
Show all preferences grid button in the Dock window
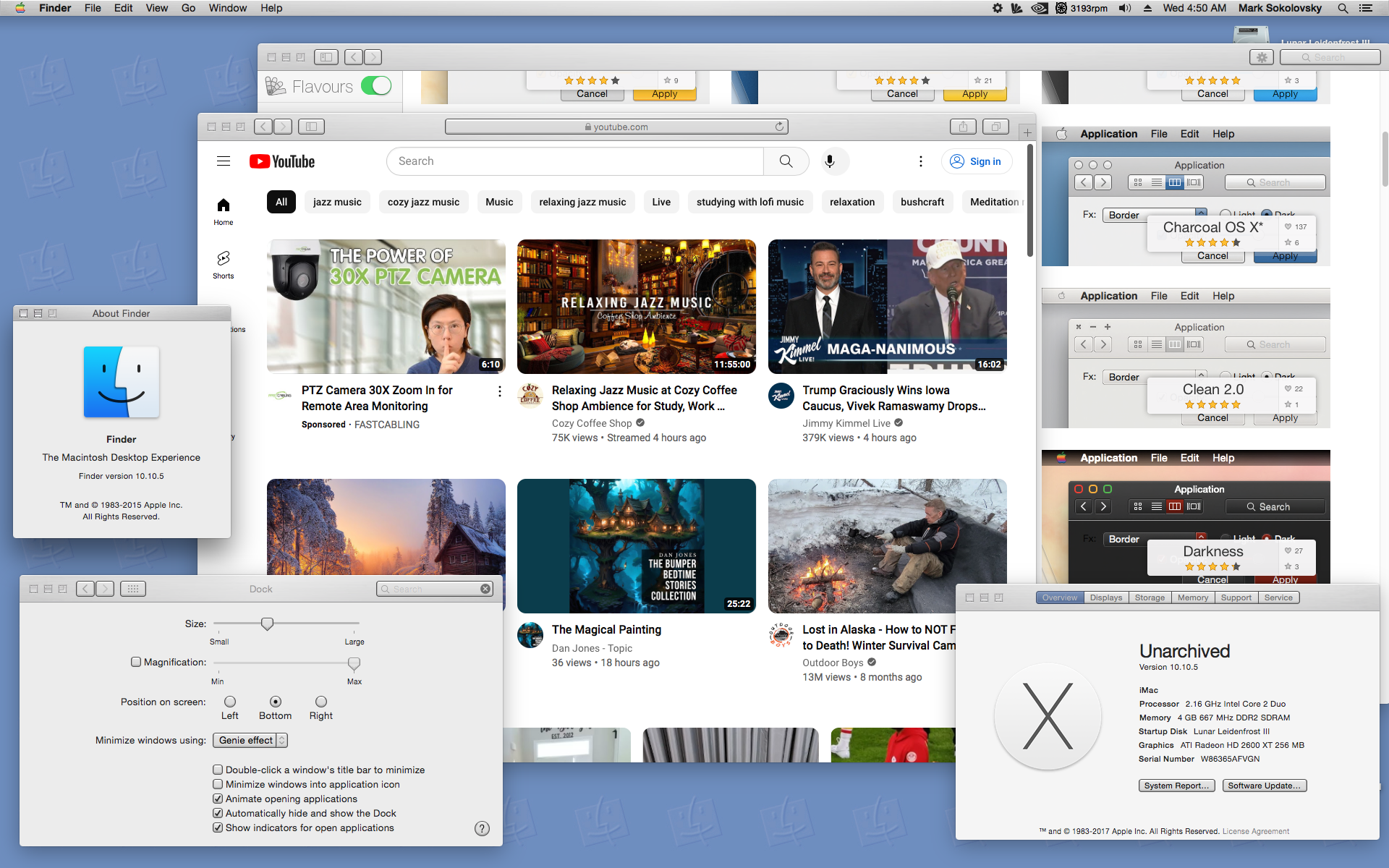[133, 589]
